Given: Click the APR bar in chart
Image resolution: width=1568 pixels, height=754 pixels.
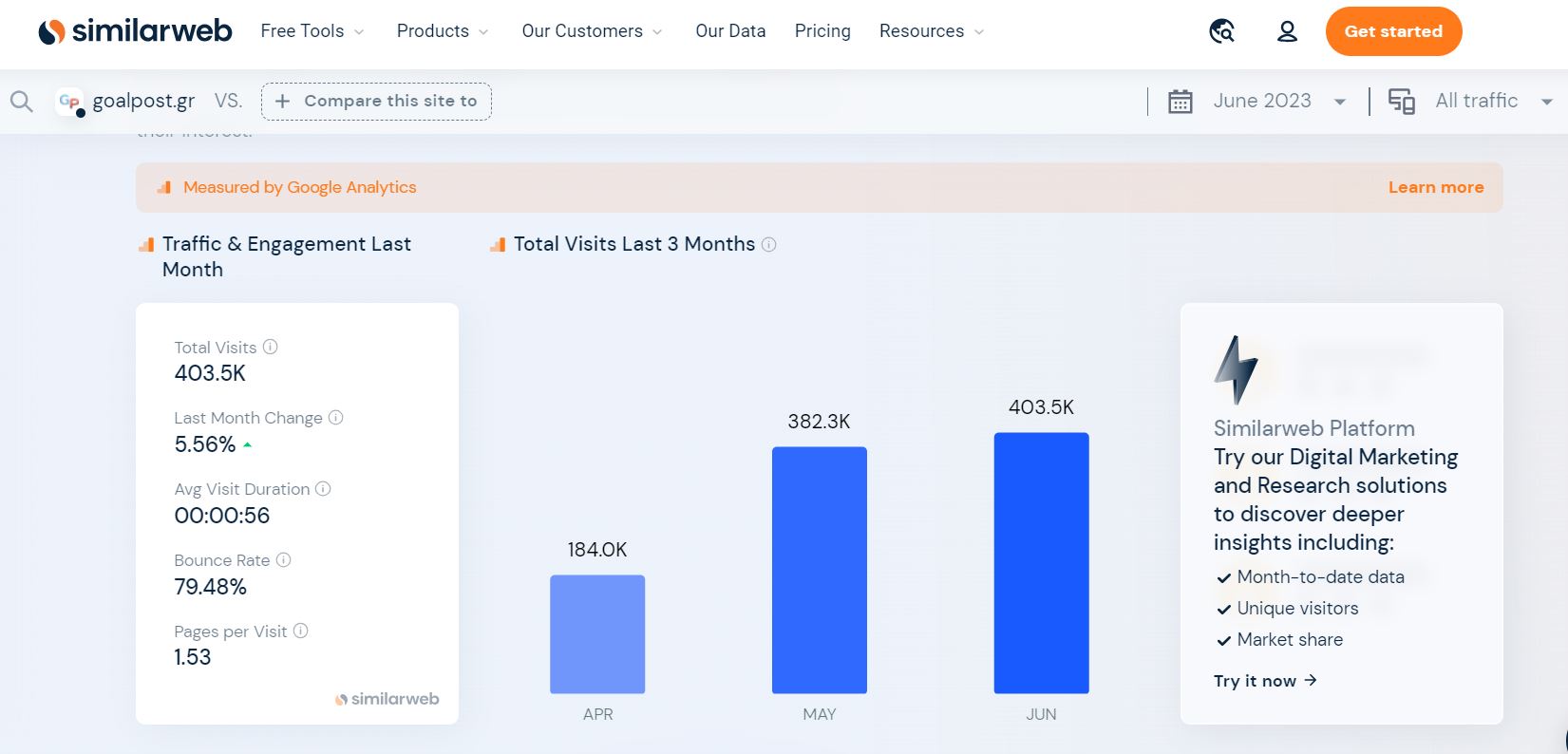Looking at the screenshot, I should click(x=597, y=634).
